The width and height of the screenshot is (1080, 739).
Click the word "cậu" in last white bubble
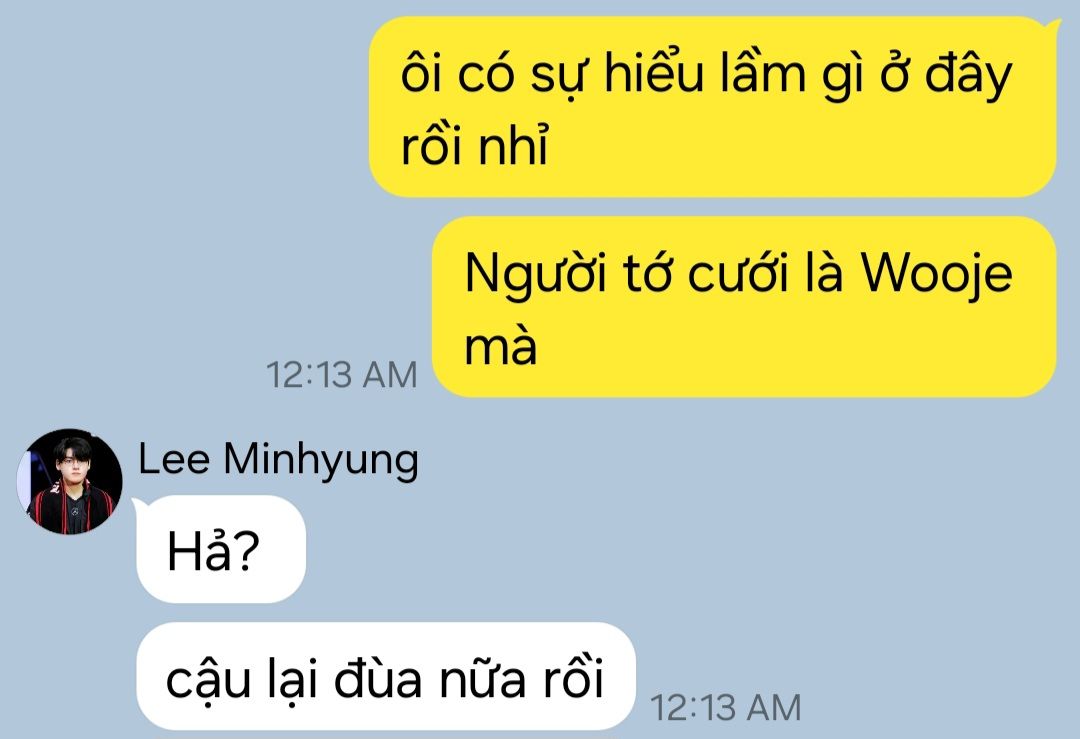(208, 682)
